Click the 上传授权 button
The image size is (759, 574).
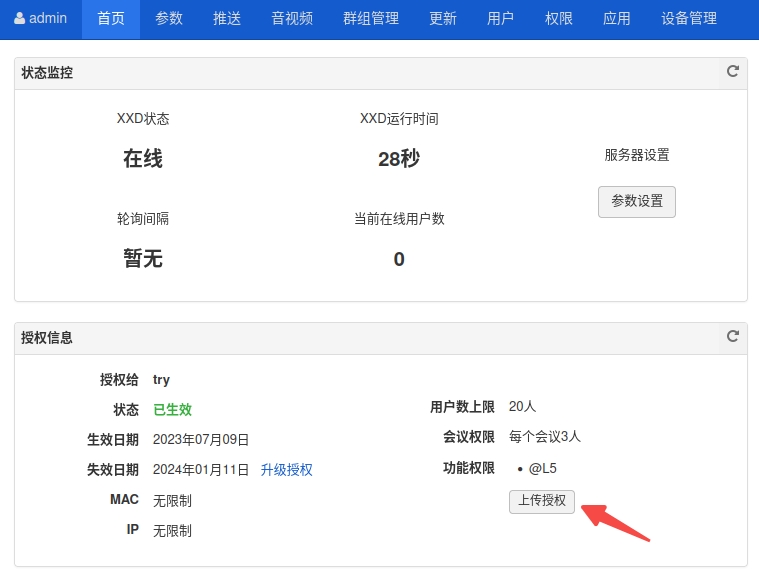tap(542, 501)
